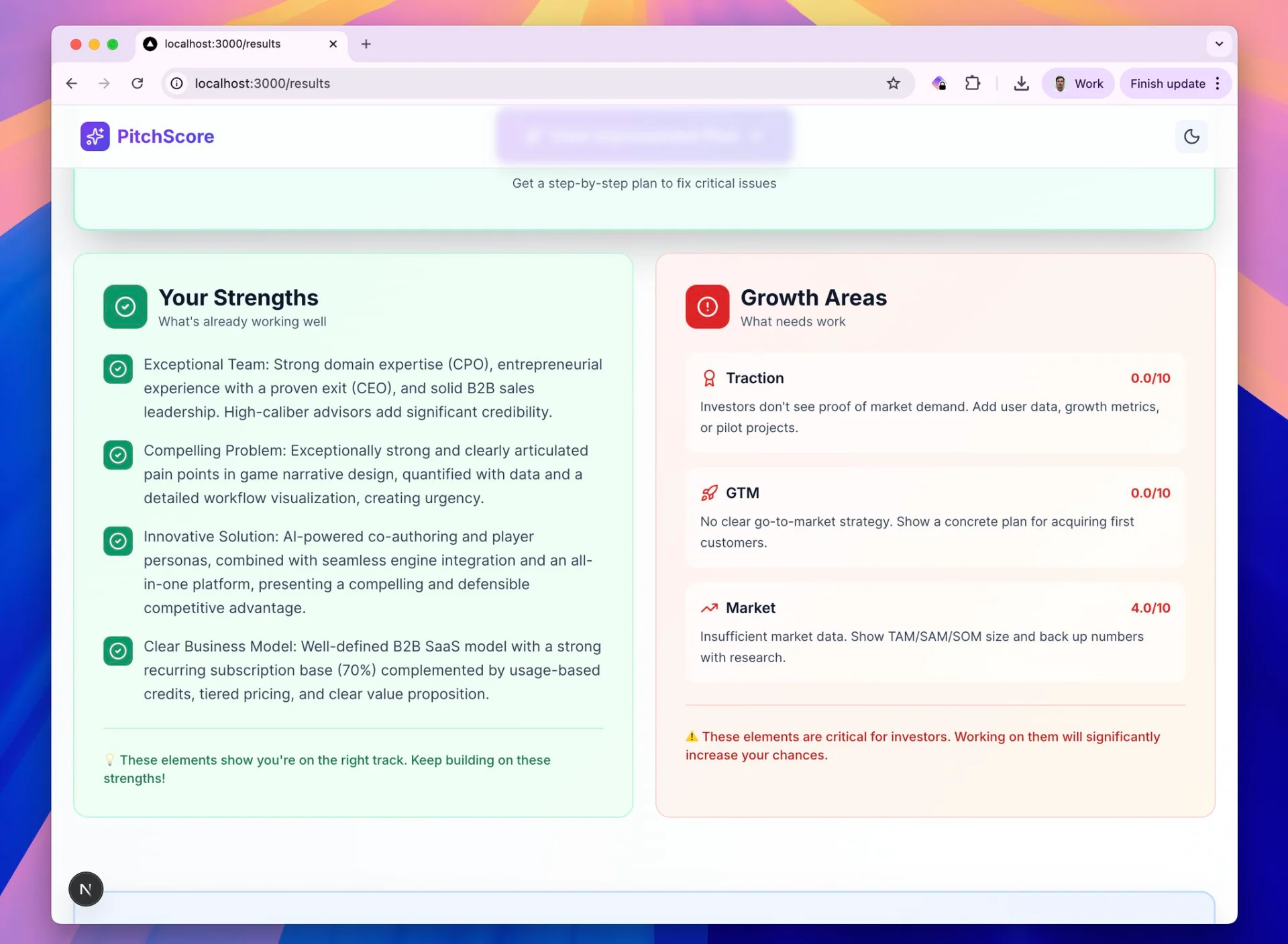The image size is (1288, 944).
Task: Click the Your Strengths green check icon
Action: click(x=125, y=307)
